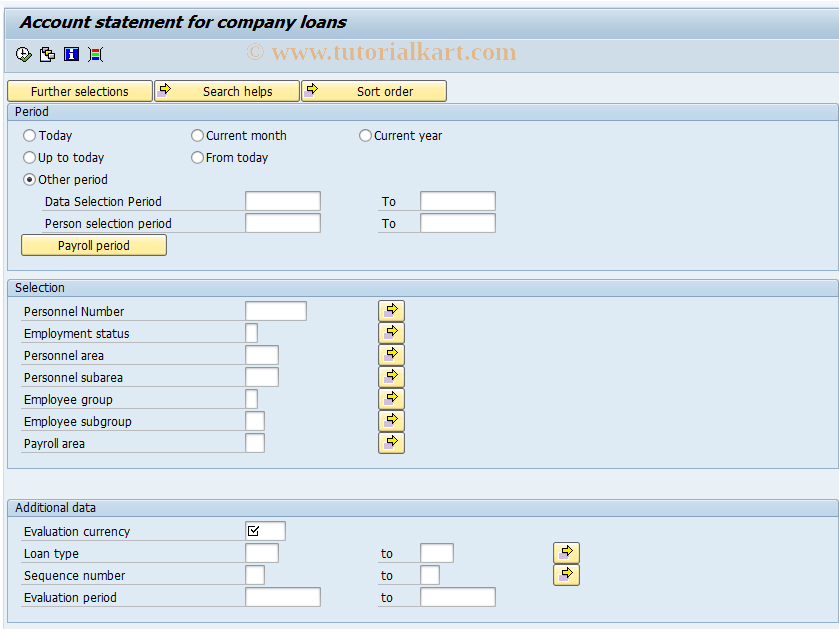
Task: Open multiple selection for Employment status
Action: click(x=391, y=333)
